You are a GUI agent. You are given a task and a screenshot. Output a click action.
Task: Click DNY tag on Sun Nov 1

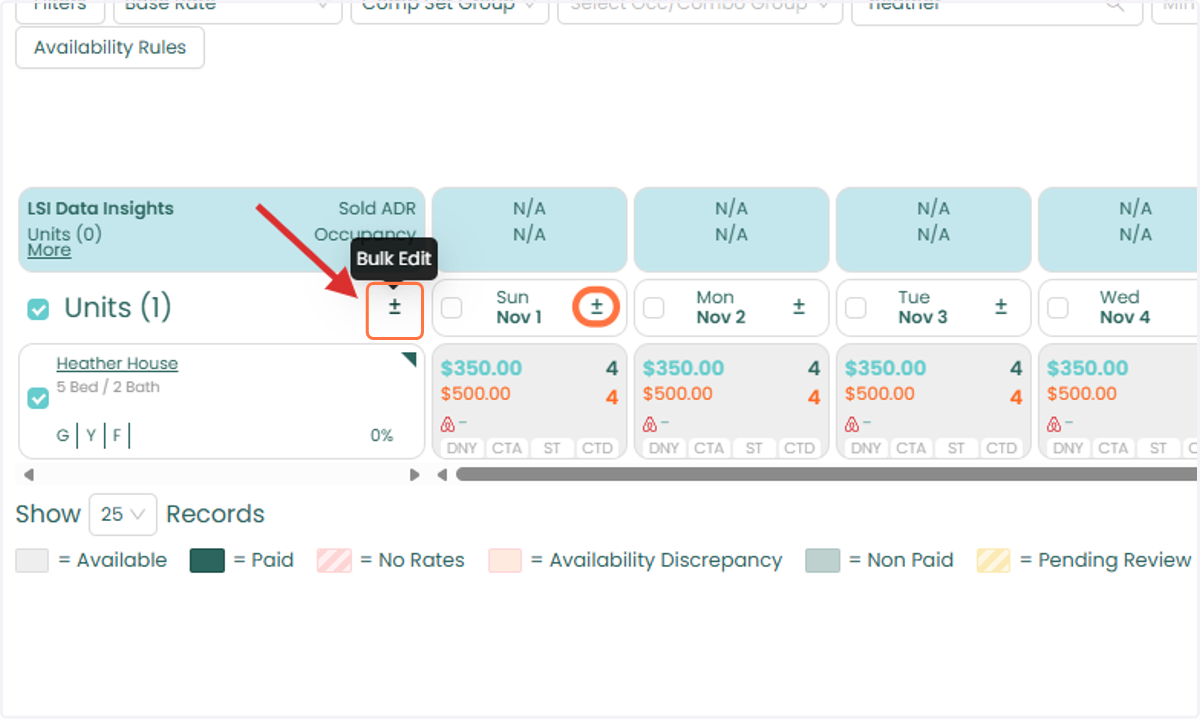[462, 448]
